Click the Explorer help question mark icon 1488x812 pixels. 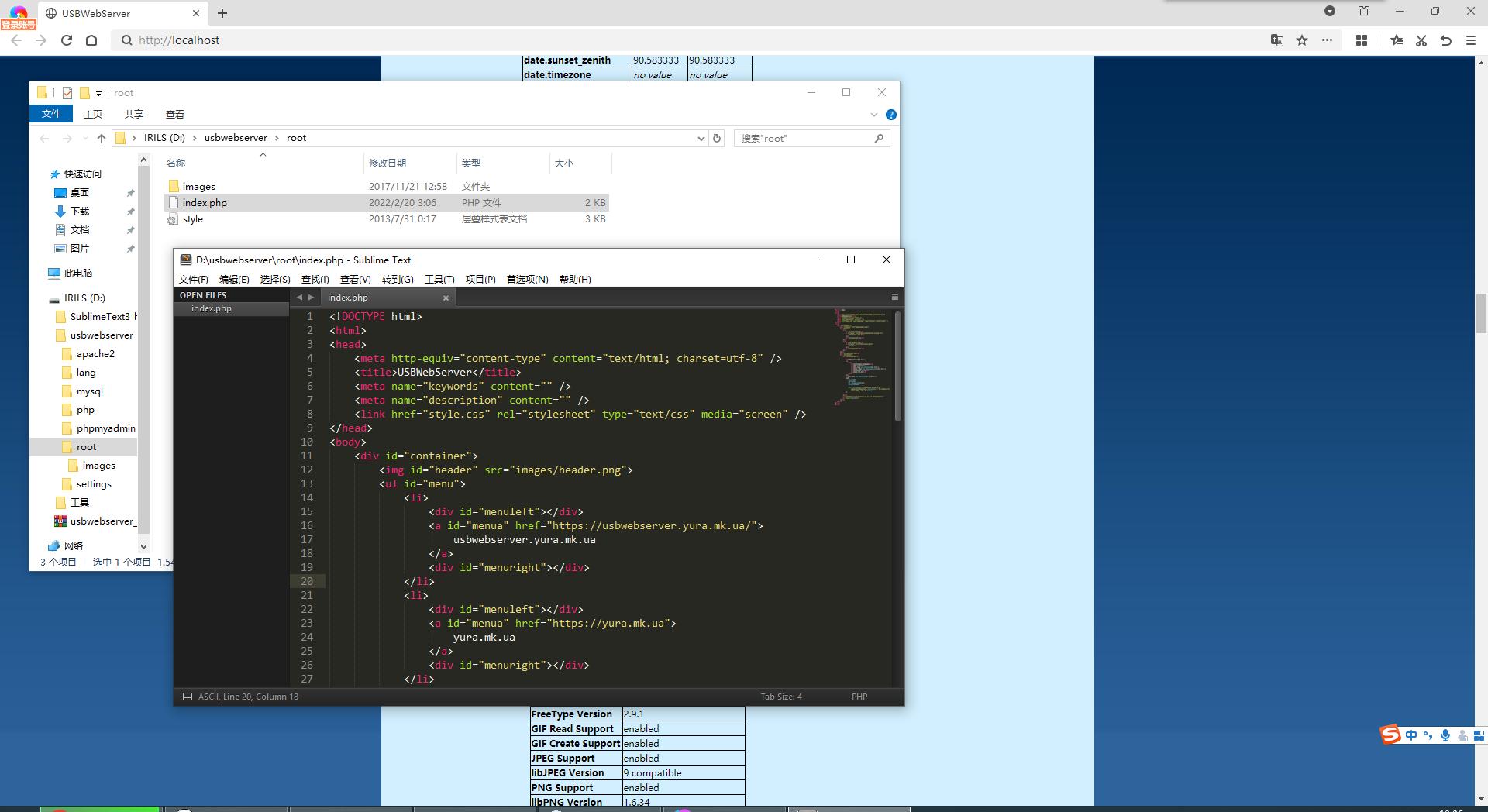tap(891, 115)
